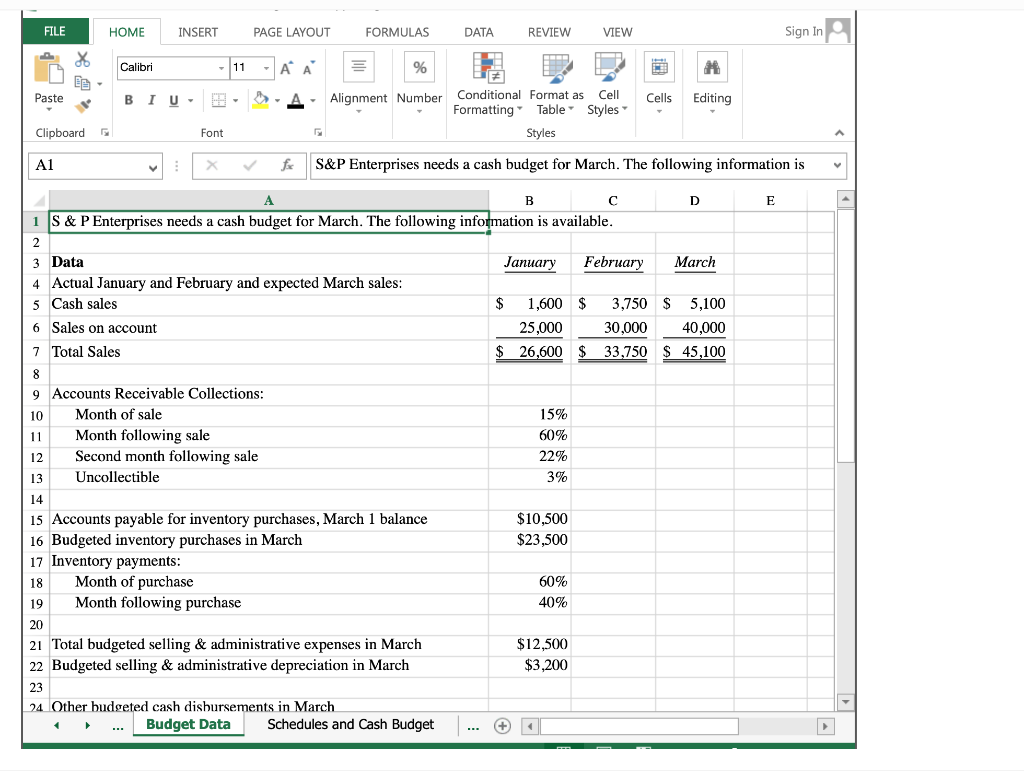
Task: Click the Number format percent icon
Action: [x=419, y=68]
